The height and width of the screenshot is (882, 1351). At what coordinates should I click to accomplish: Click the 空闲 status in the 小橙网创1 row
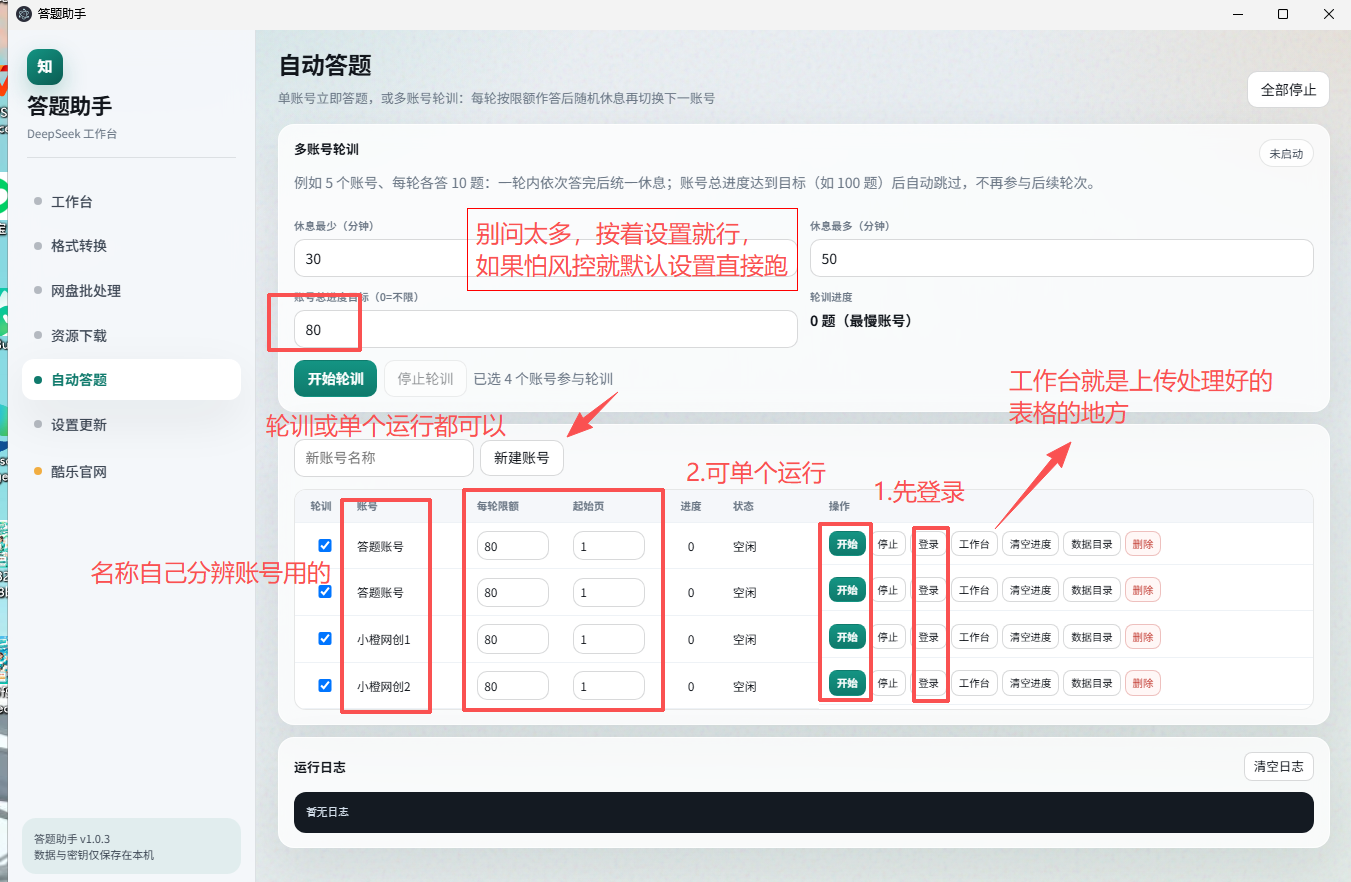tap(745, 640)
